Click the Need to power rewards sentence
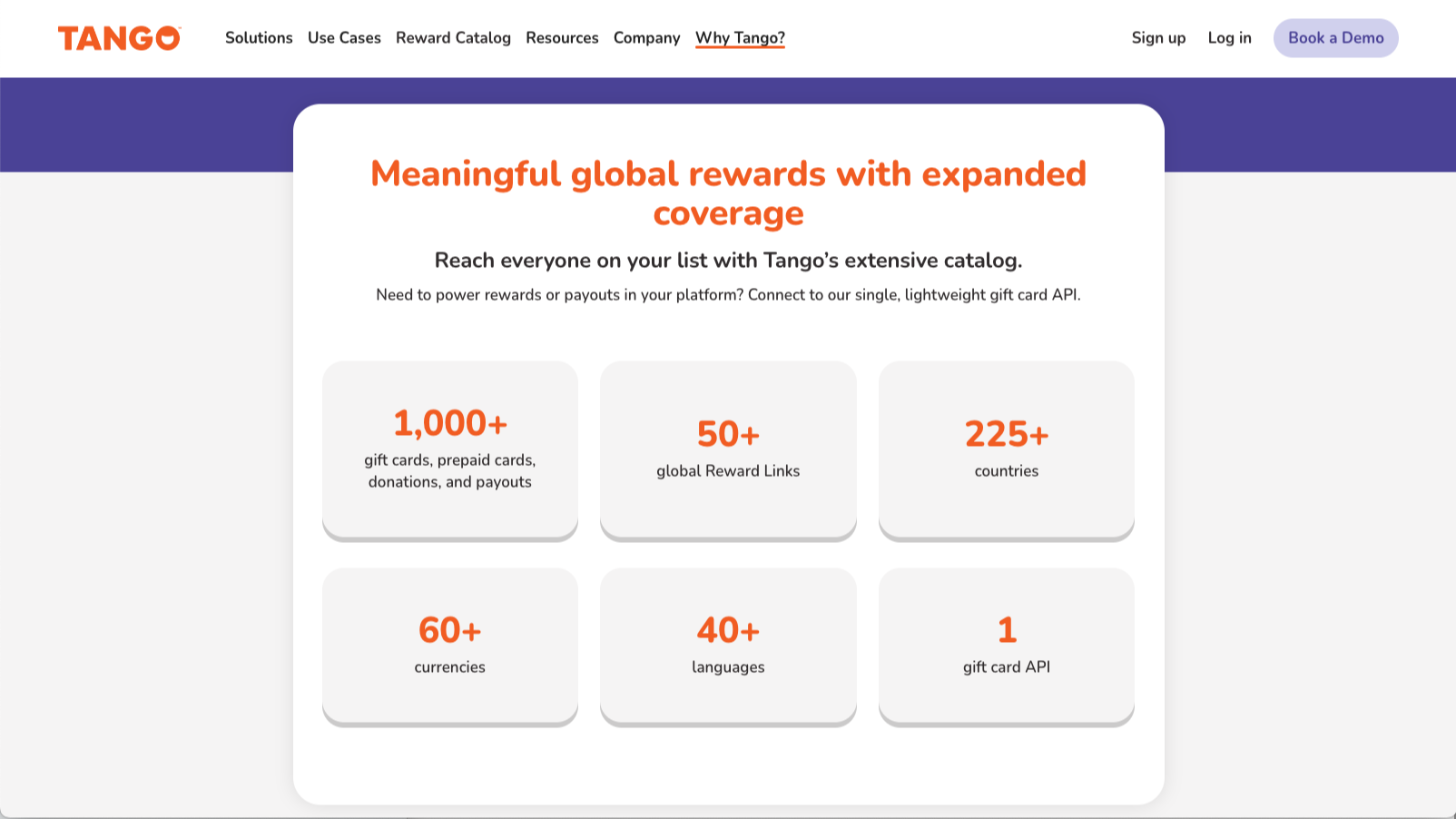This screenshot has height=819, width=1456. pyautogui.click(x=728, y=295)
